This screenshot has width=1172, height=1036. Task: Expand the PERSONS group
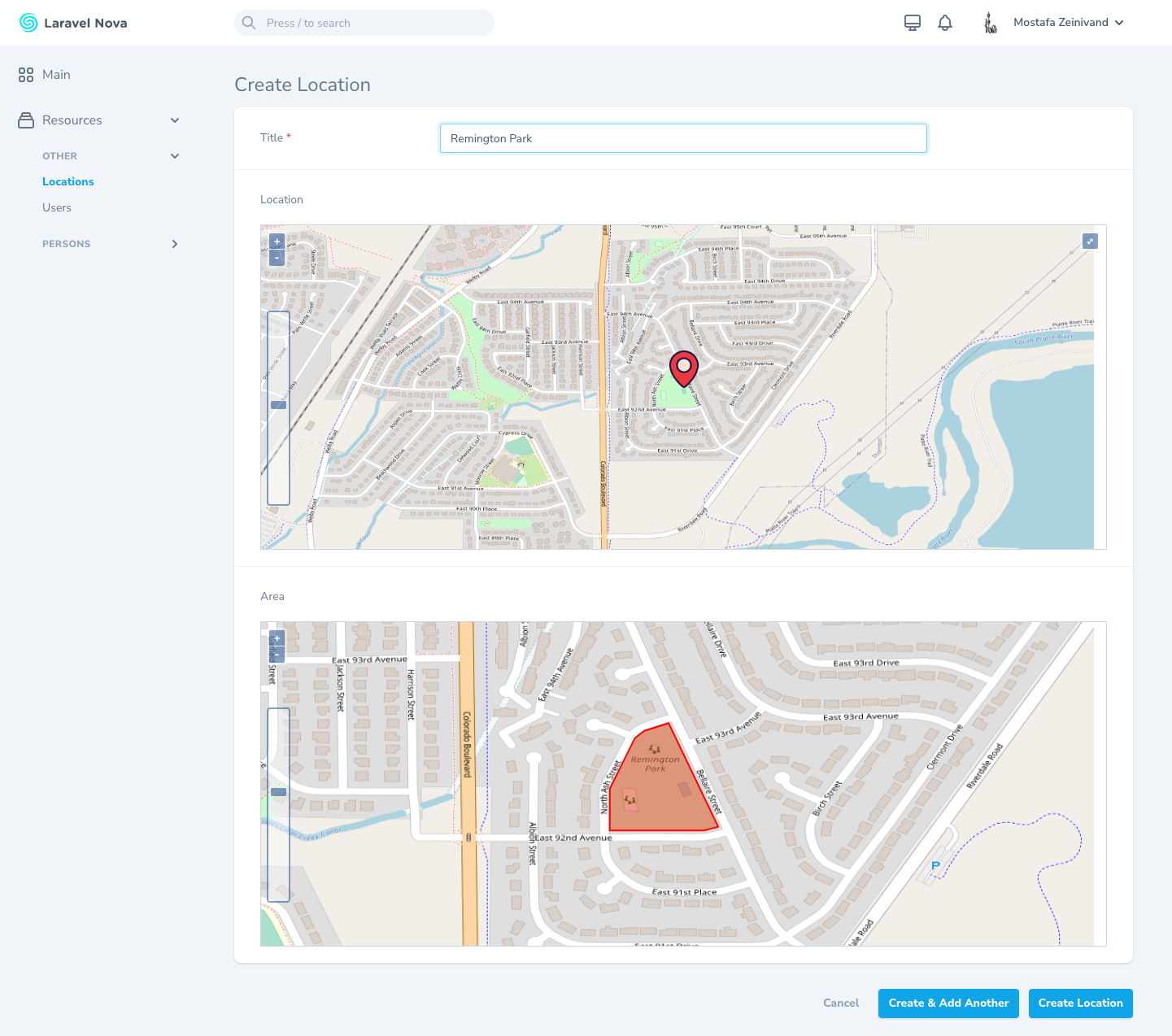click(175, 244)
